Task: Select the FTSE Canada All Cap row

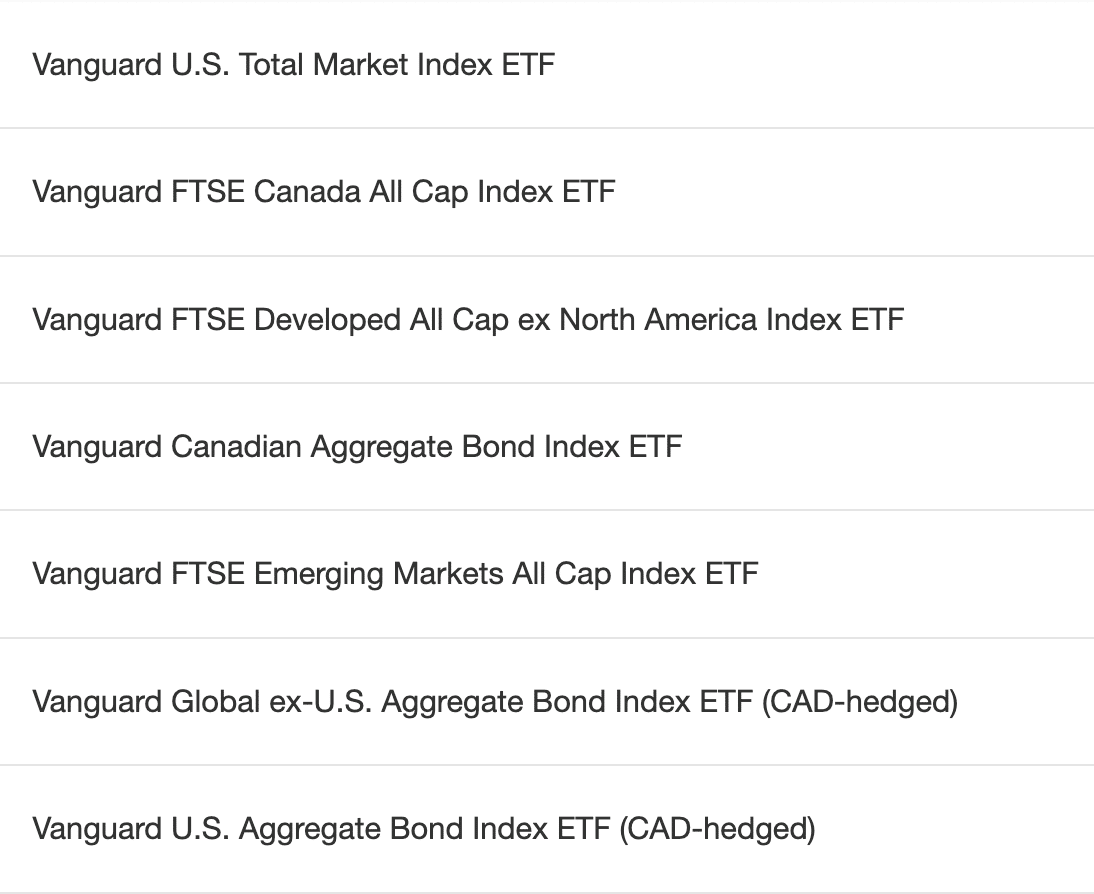Action: point(547,192)
